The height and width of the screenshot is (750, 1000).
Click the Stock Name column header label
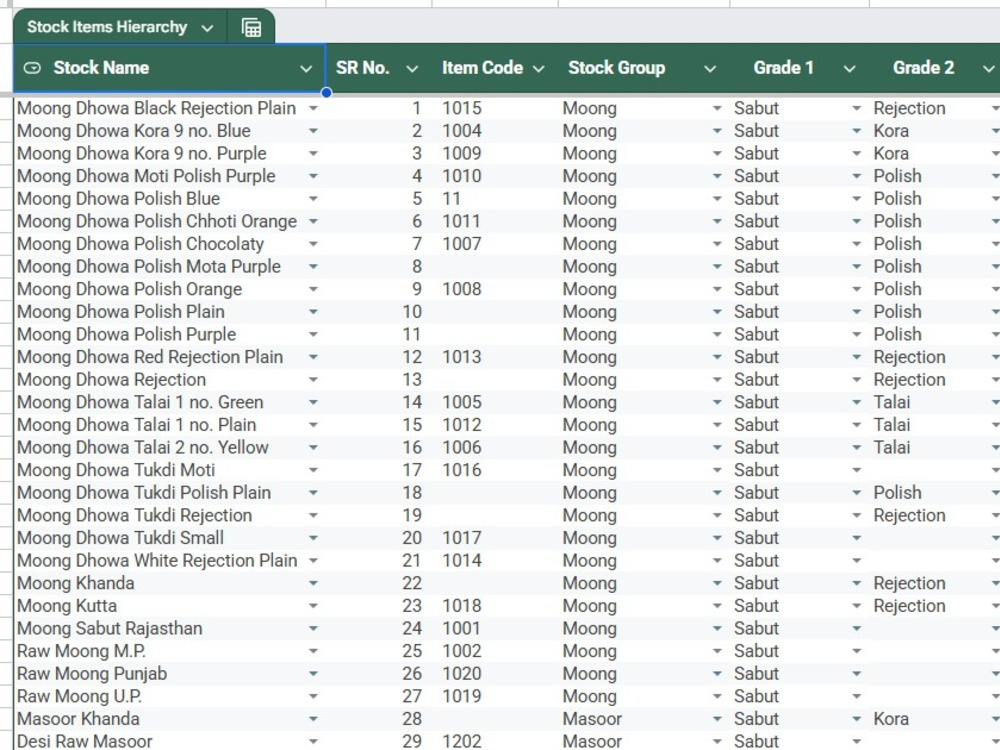point(101,68)
